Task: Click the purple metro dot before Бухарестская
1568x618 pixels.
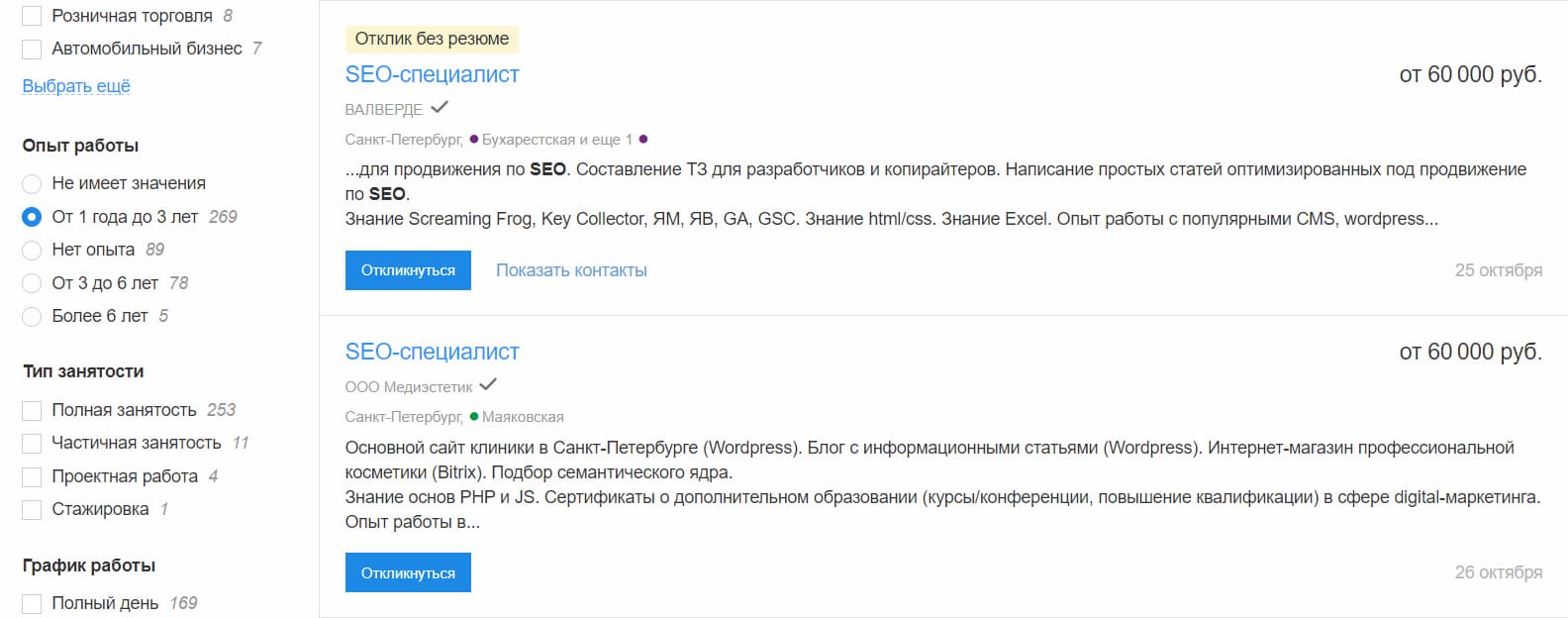Action: [x=476, y=140]
